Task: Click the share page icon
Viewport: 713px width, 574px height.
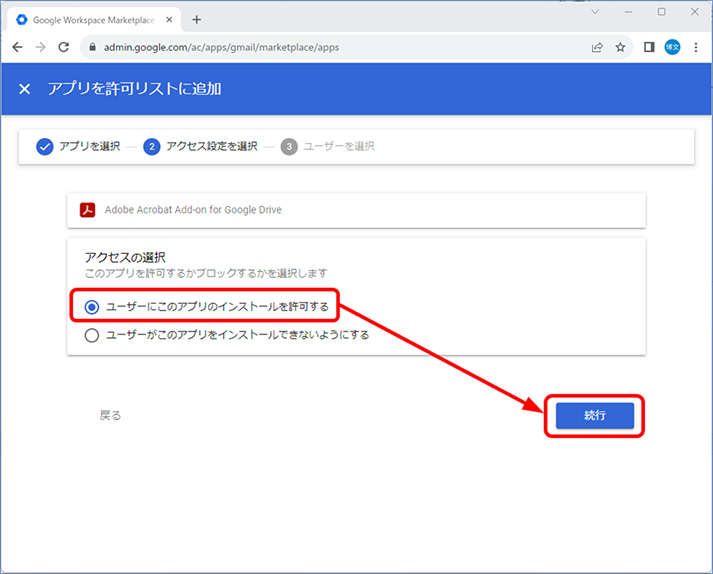Action: coord(597,47)
